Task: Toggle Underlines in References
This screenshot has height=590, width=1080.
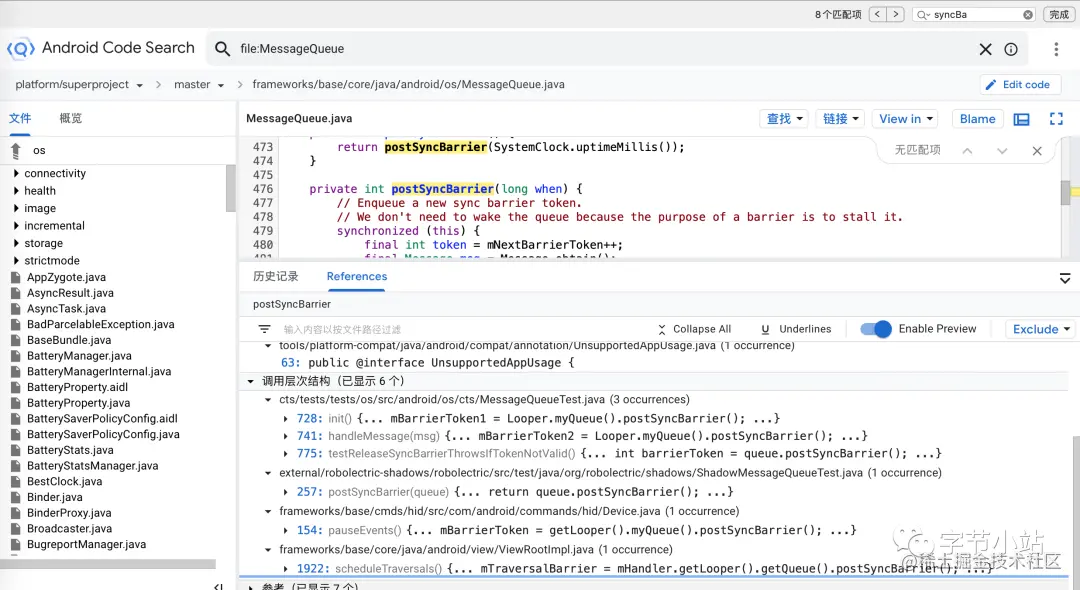Action: [796, 329]
